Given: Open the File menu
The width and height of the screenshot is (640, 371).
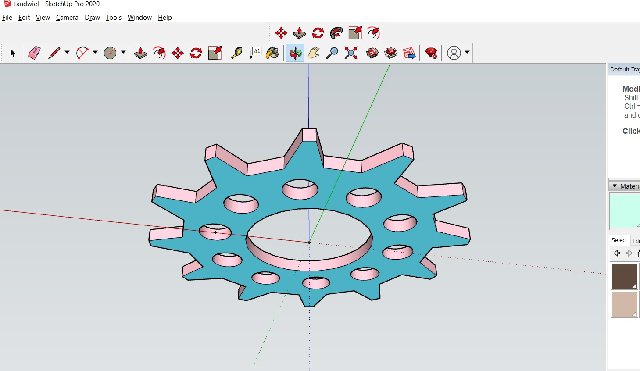Looking at the screenshot, I should pos(7,18).
